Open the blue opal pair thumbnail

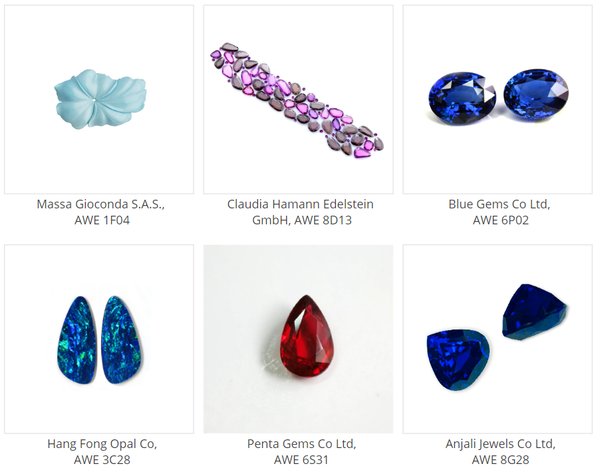click(x=99, y=339)
